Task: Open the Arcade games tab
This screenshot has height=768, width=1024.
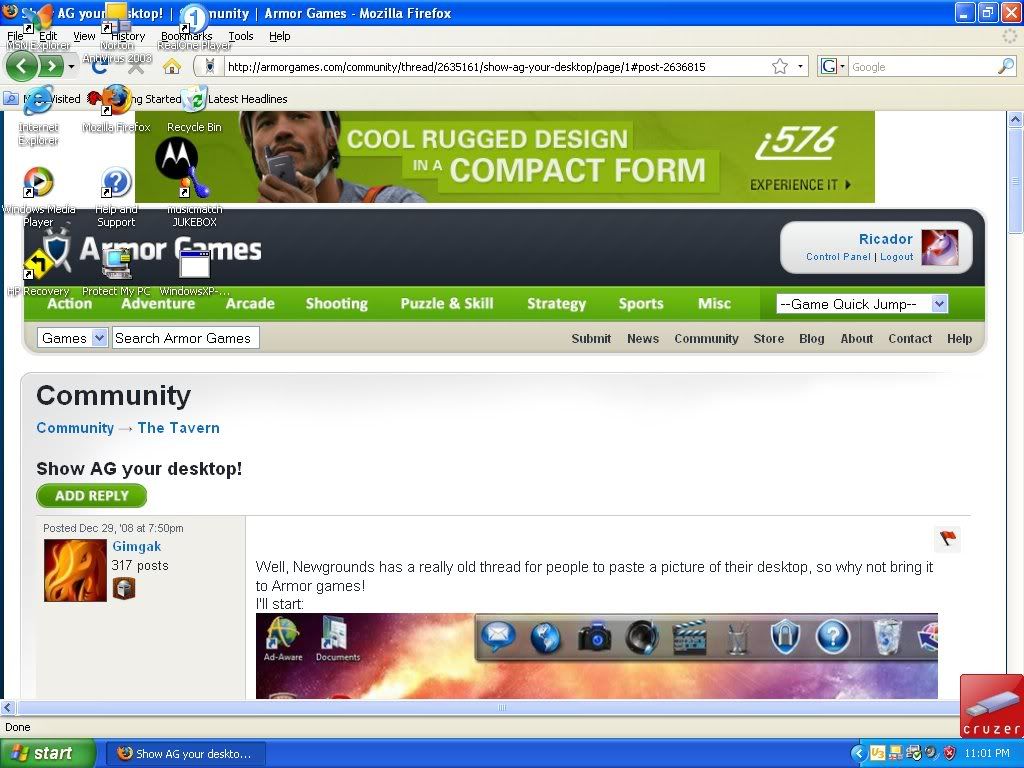Action: [x=250, y=304]
